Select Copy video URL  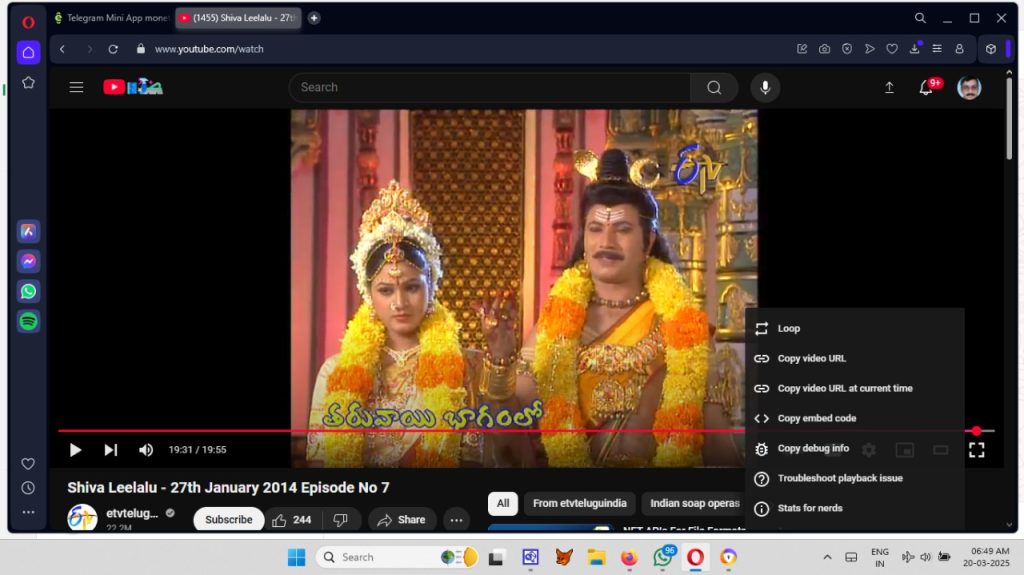tap(854, 359)
